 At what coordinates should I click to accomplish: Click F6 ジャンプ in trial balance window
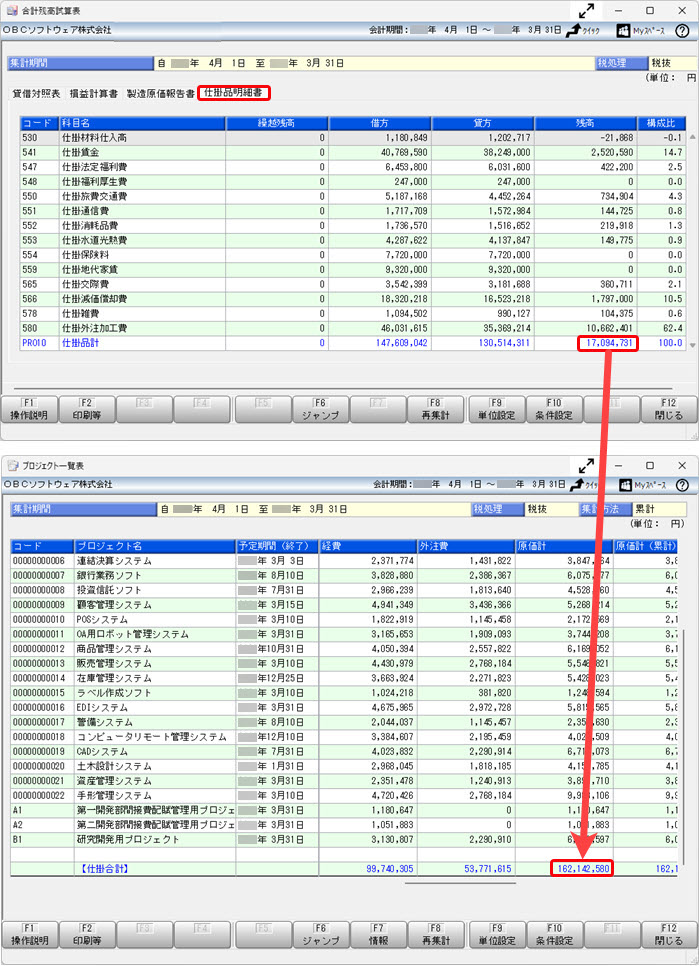tap(320, 409)
